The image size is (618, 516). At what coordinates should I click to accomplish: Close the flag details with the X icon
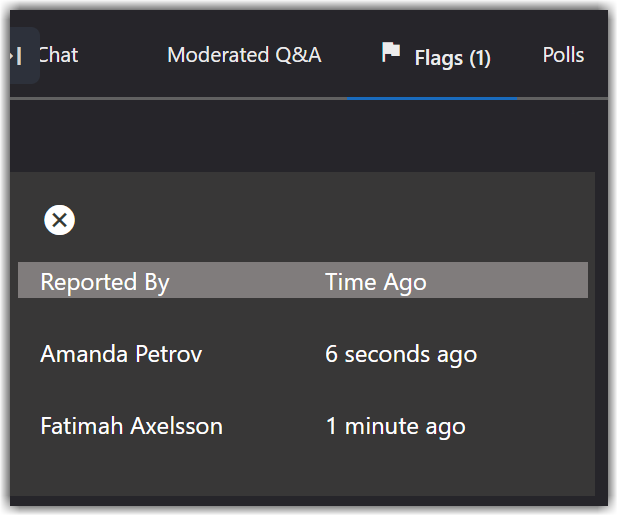point(60,220)
